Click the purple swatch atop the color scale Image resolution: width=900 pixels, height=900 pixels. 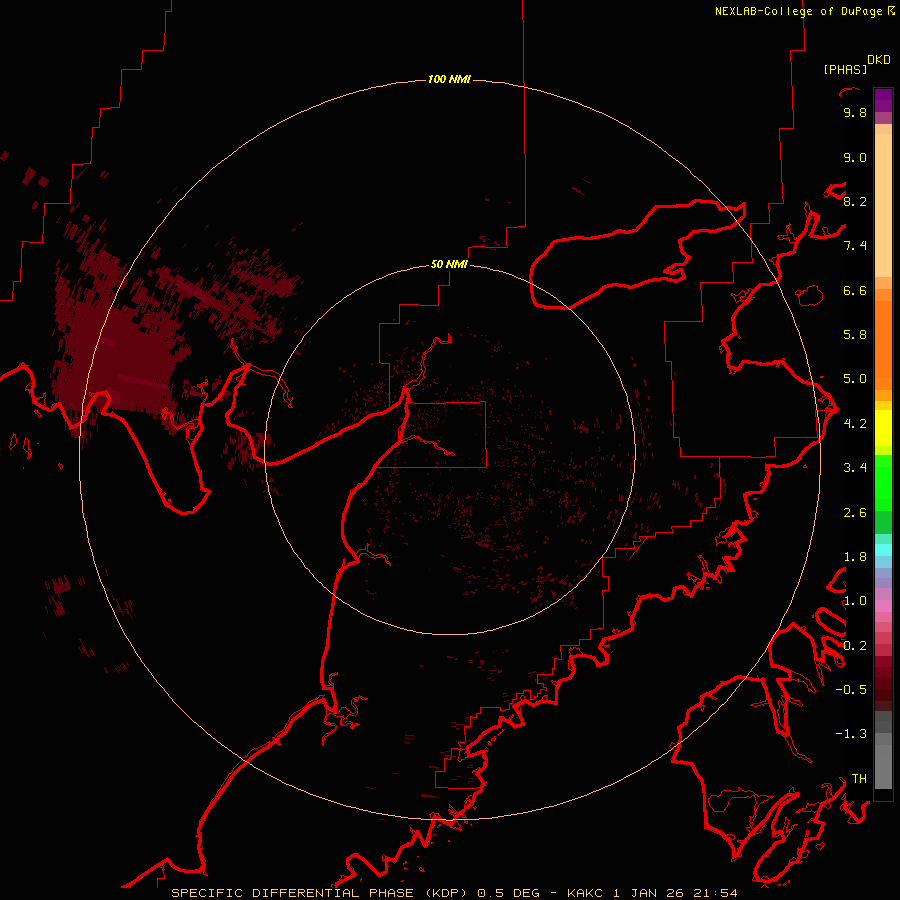click(883, 100)
